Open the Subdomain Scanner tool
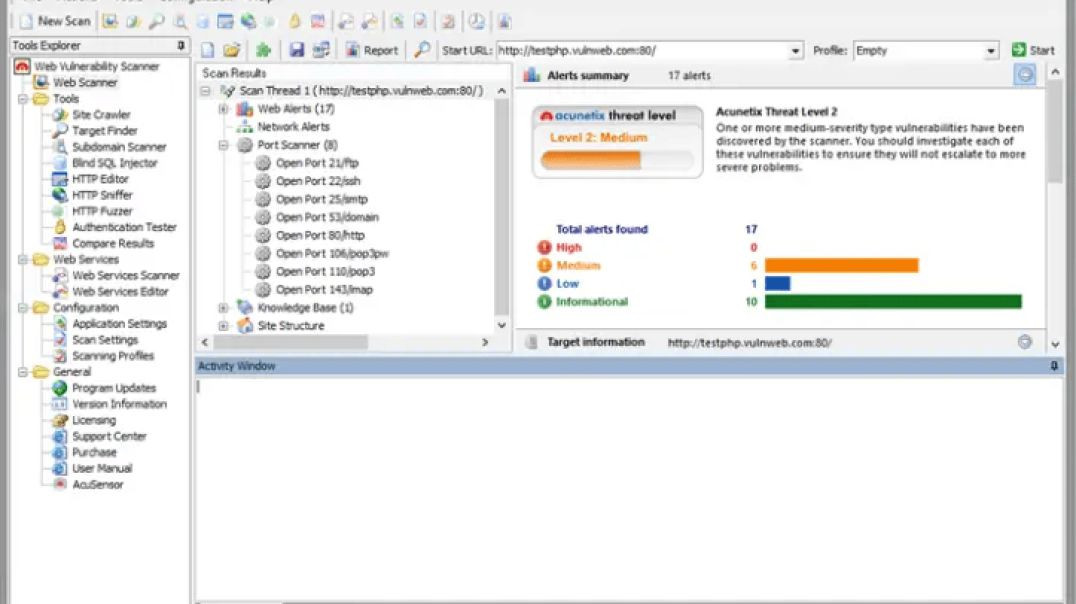 (119, 147)
